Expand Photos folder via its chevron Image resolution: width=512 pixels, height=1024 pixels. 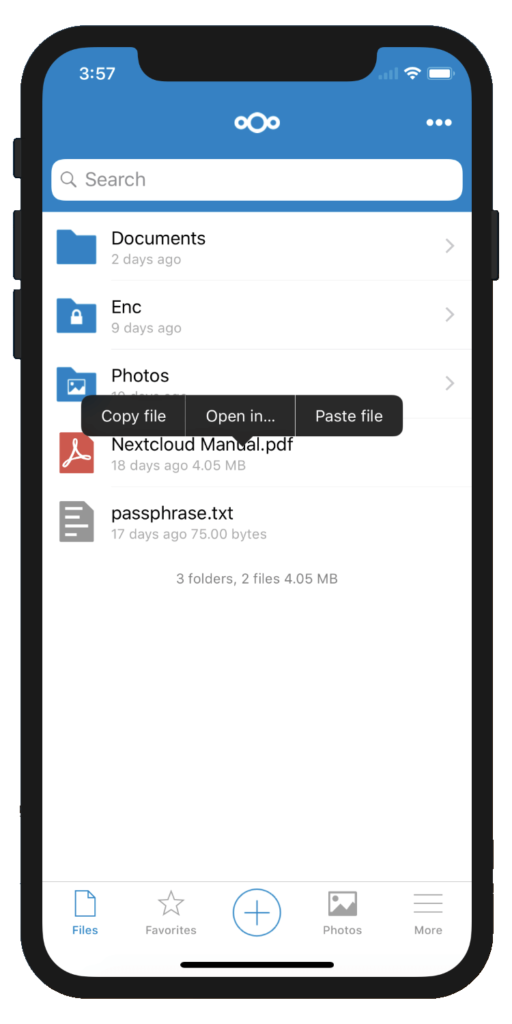449,383
